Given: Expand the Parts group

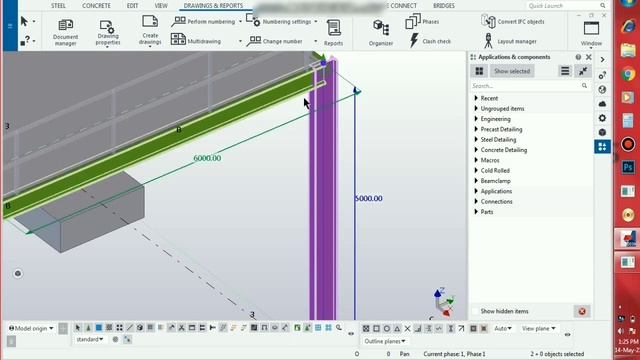Looking at the screenshot, I should (476, 212).
